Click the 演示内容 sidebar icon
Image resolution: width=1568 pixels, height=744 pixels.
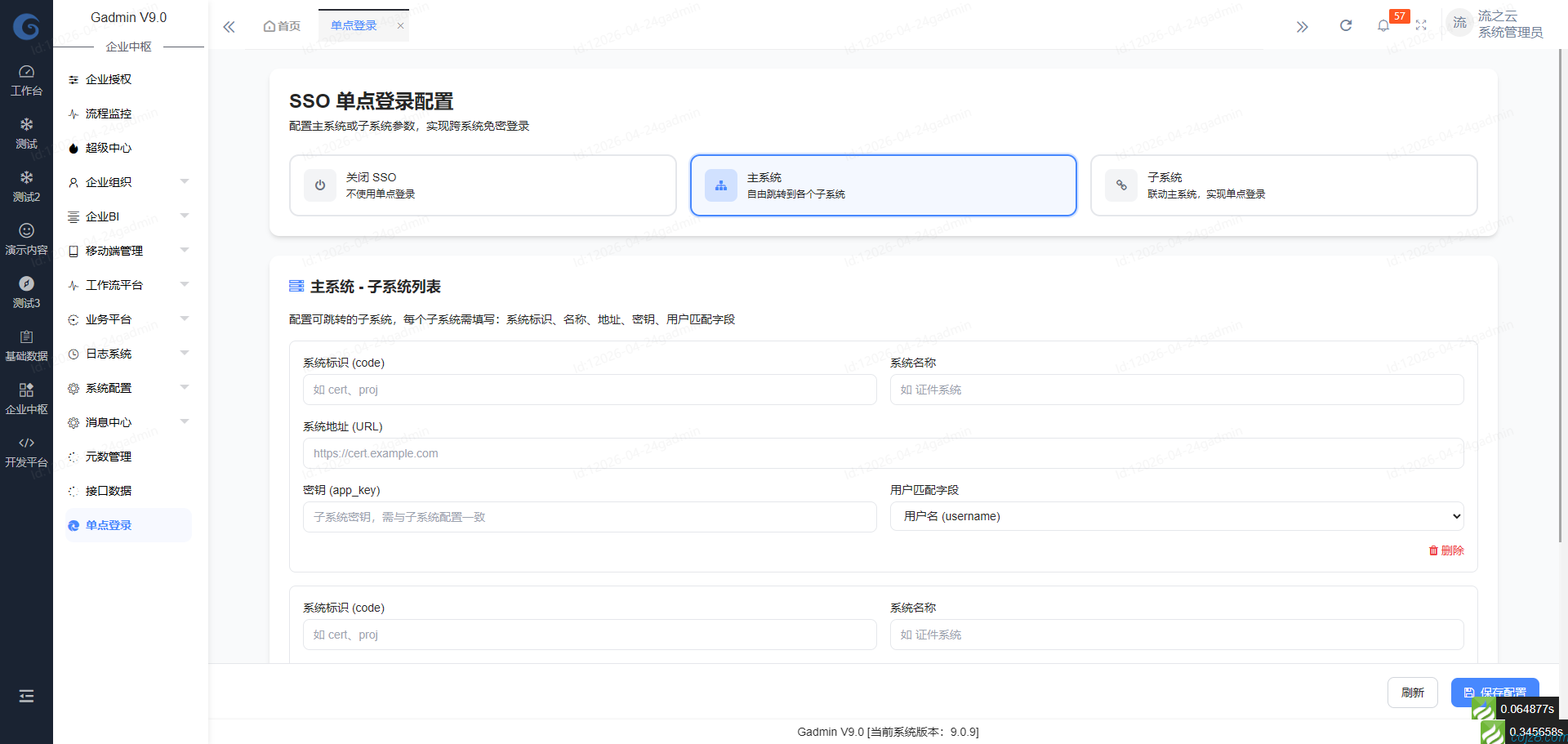pyautogui.click(x=26, y=237)
